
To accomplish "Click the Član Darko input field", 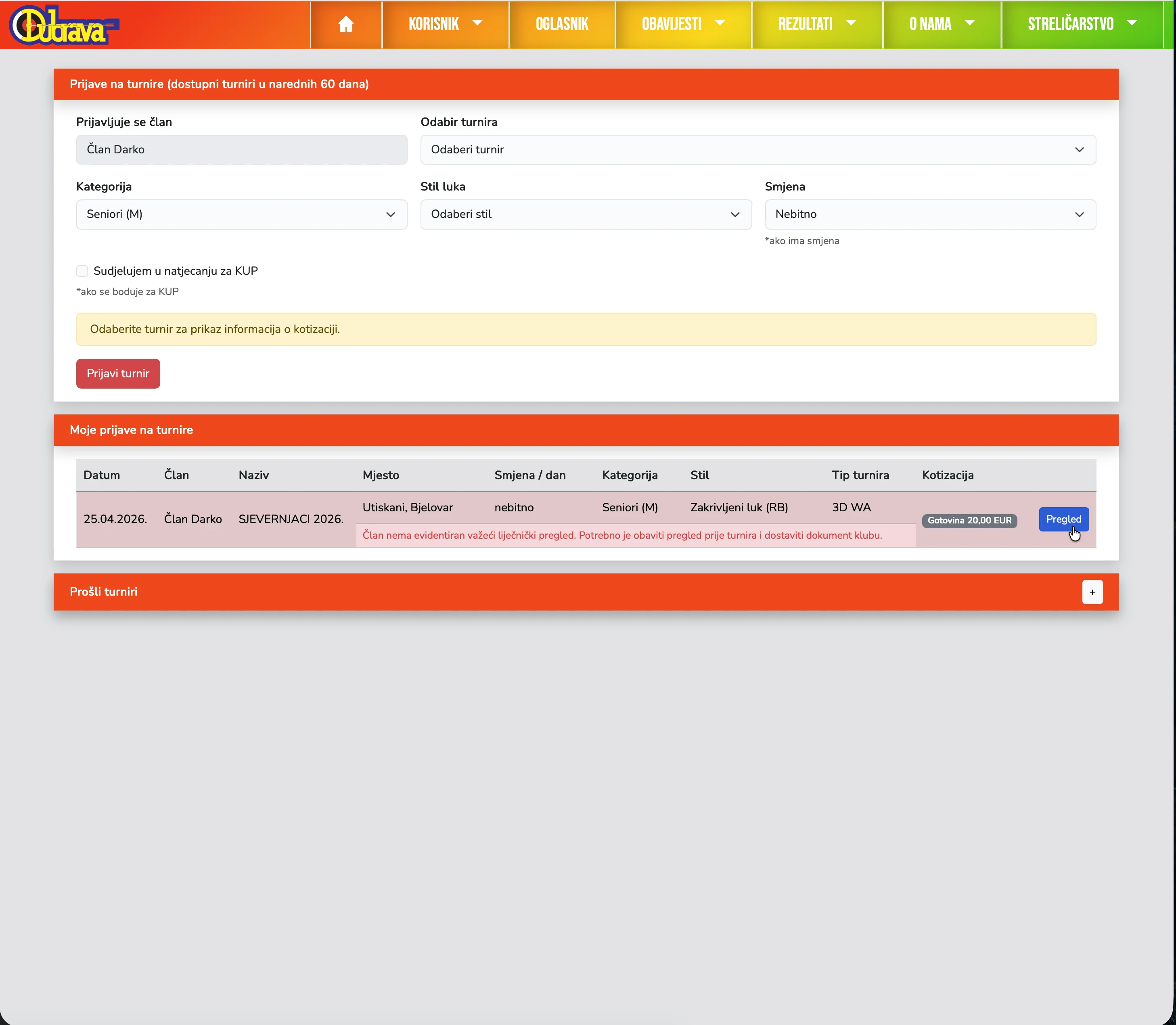I will [x=241, y=150].
